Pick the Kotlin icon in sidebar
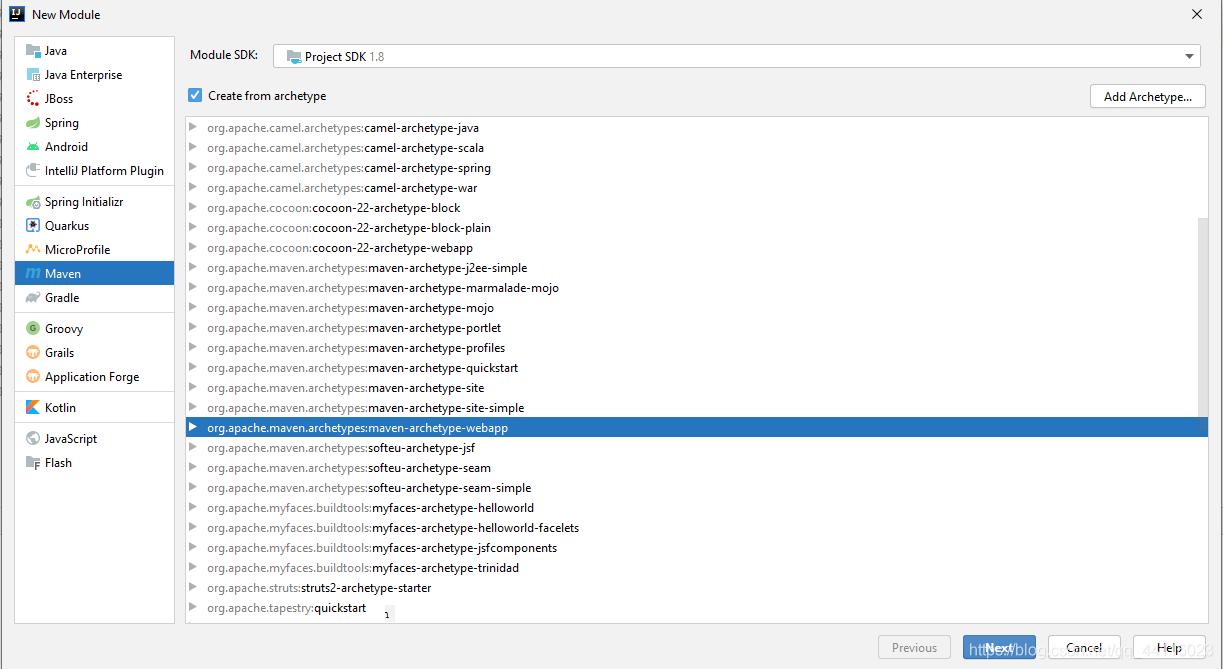Viewport: 1223px width, 669px height. [x=33, y=408]
